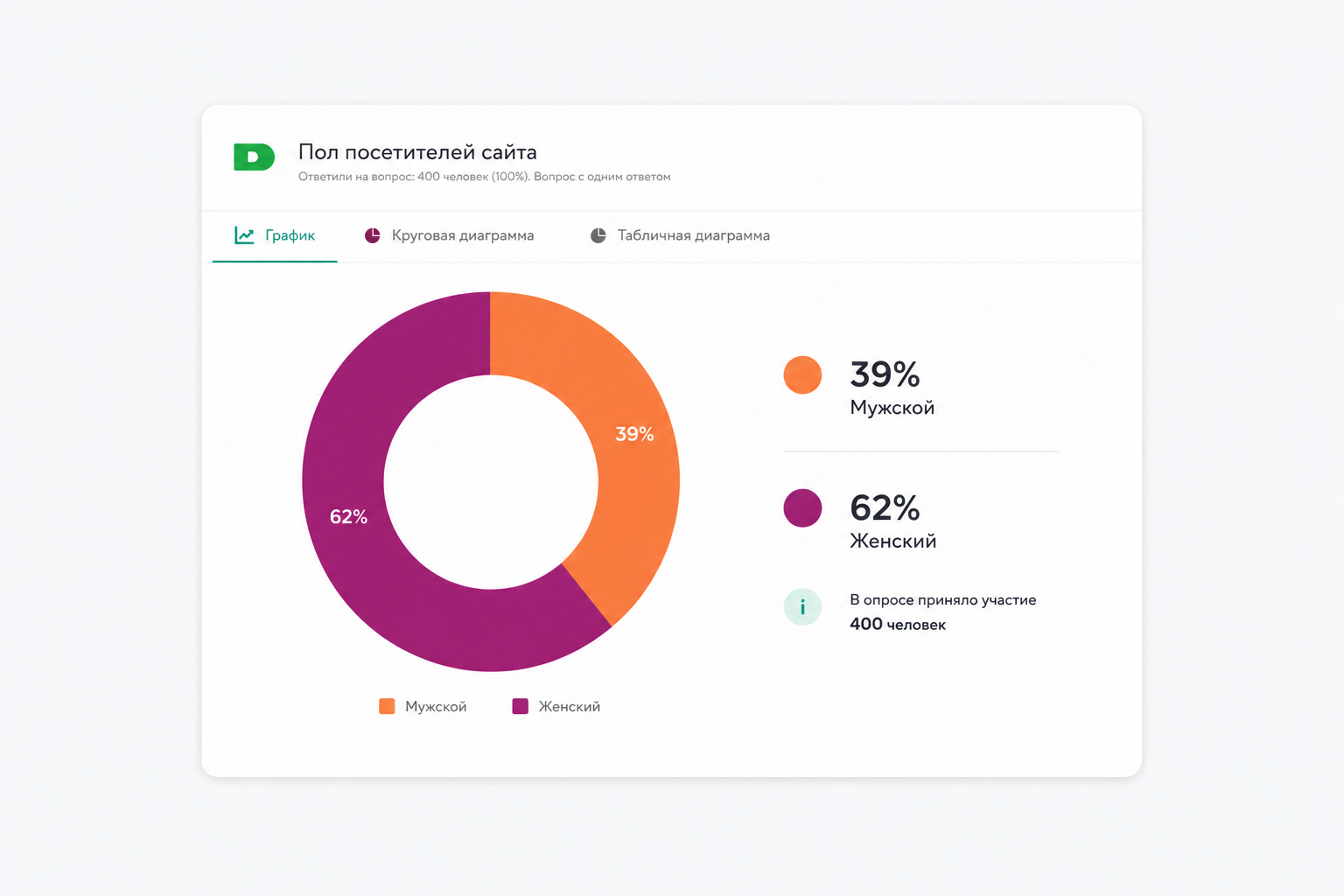This screenshot has height=896, width=1344.
Task: Click the subtitle Ответили на вопрос: 400 человек
Action: (415, 177)
